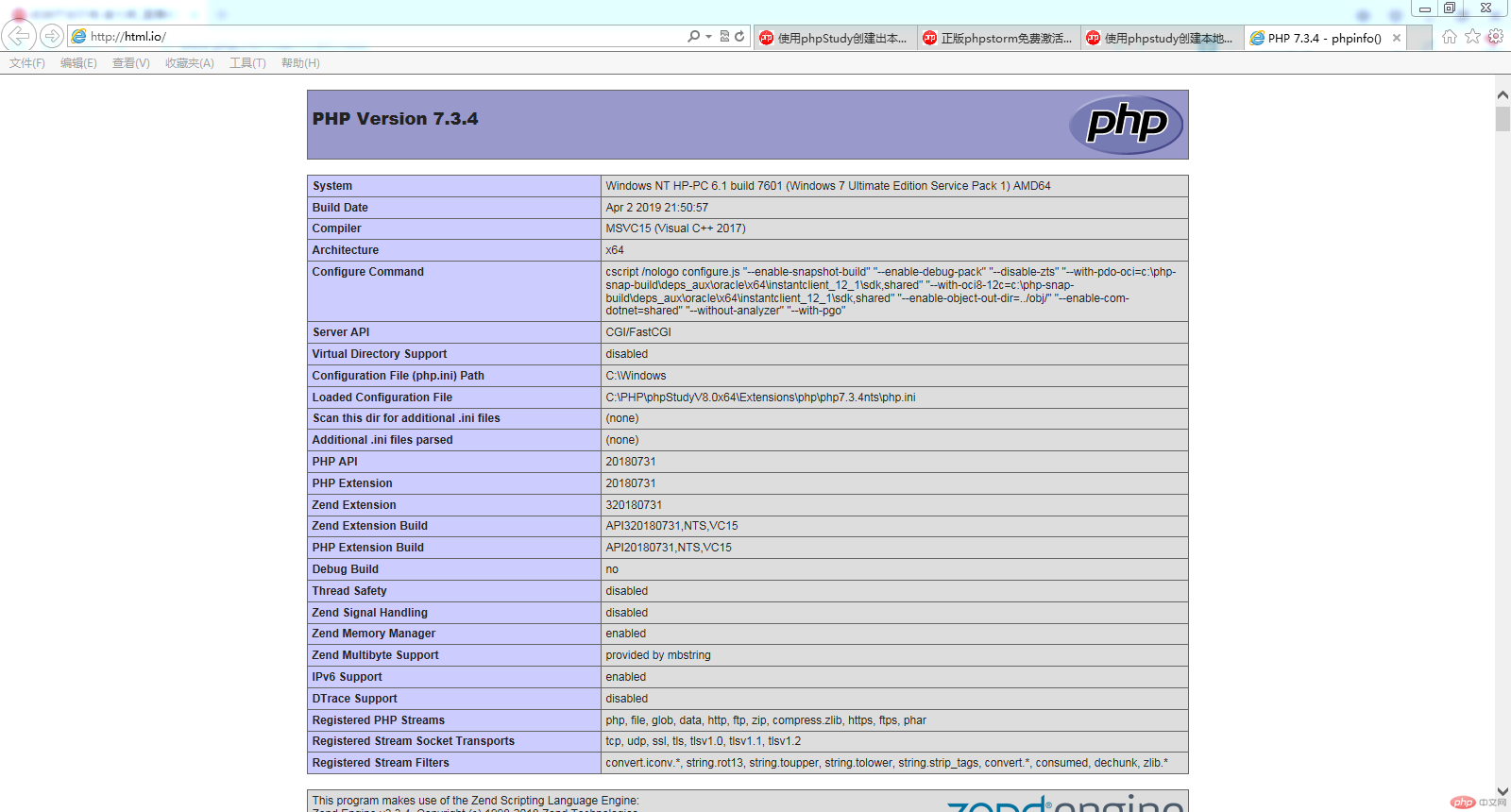Image resolution: width=1511 pixels, height=812 pixels.
Task: Click the CGI/FastCGI value
Action: pos(638,332)
